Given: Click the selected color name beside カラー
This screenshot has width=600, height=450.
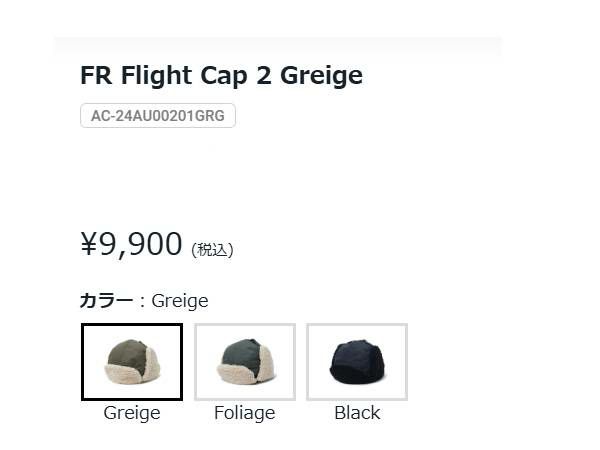Looking at the screenshot, I should 180,301.
